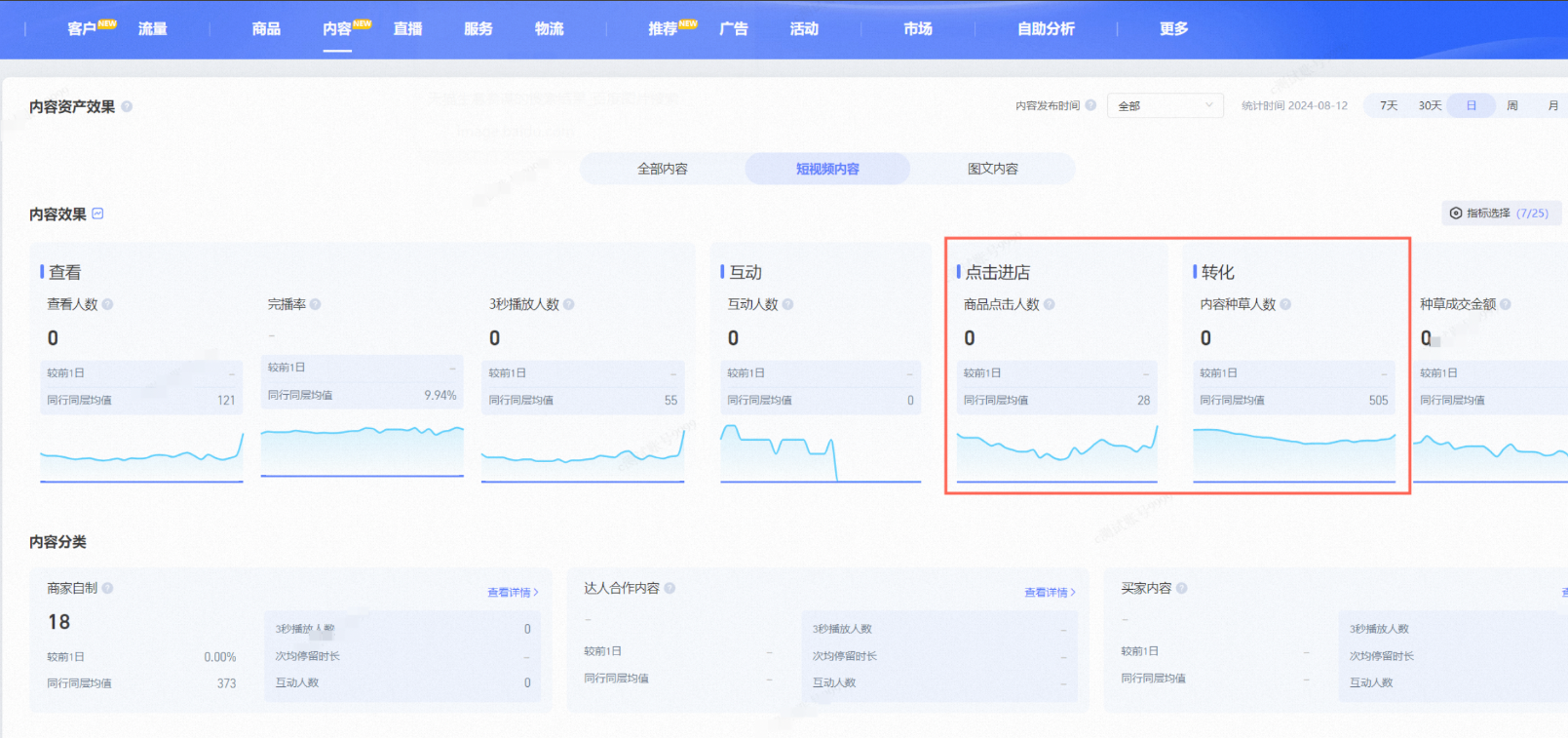The width and height of the screenshot is (1568, 738).
Task: Open the 物流 navigation menu
Action: 549,29
